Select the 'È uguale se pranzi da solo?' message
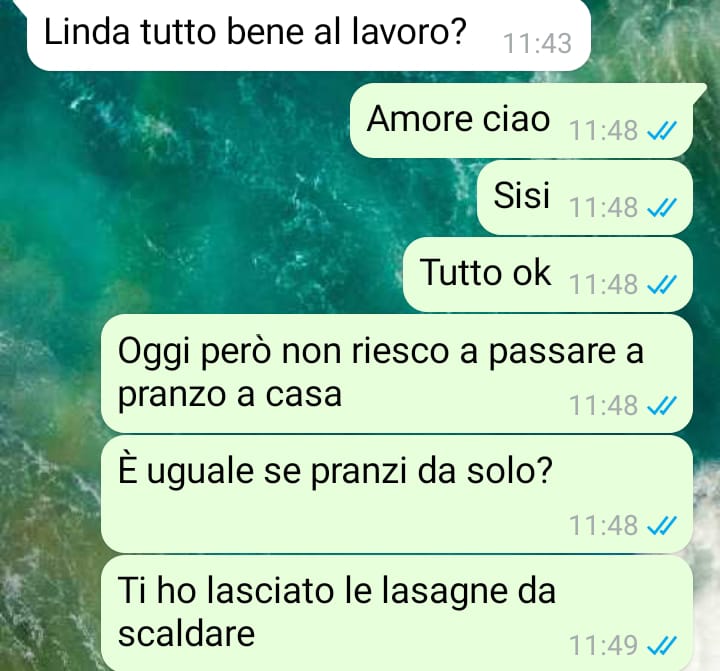 point(397,494)
